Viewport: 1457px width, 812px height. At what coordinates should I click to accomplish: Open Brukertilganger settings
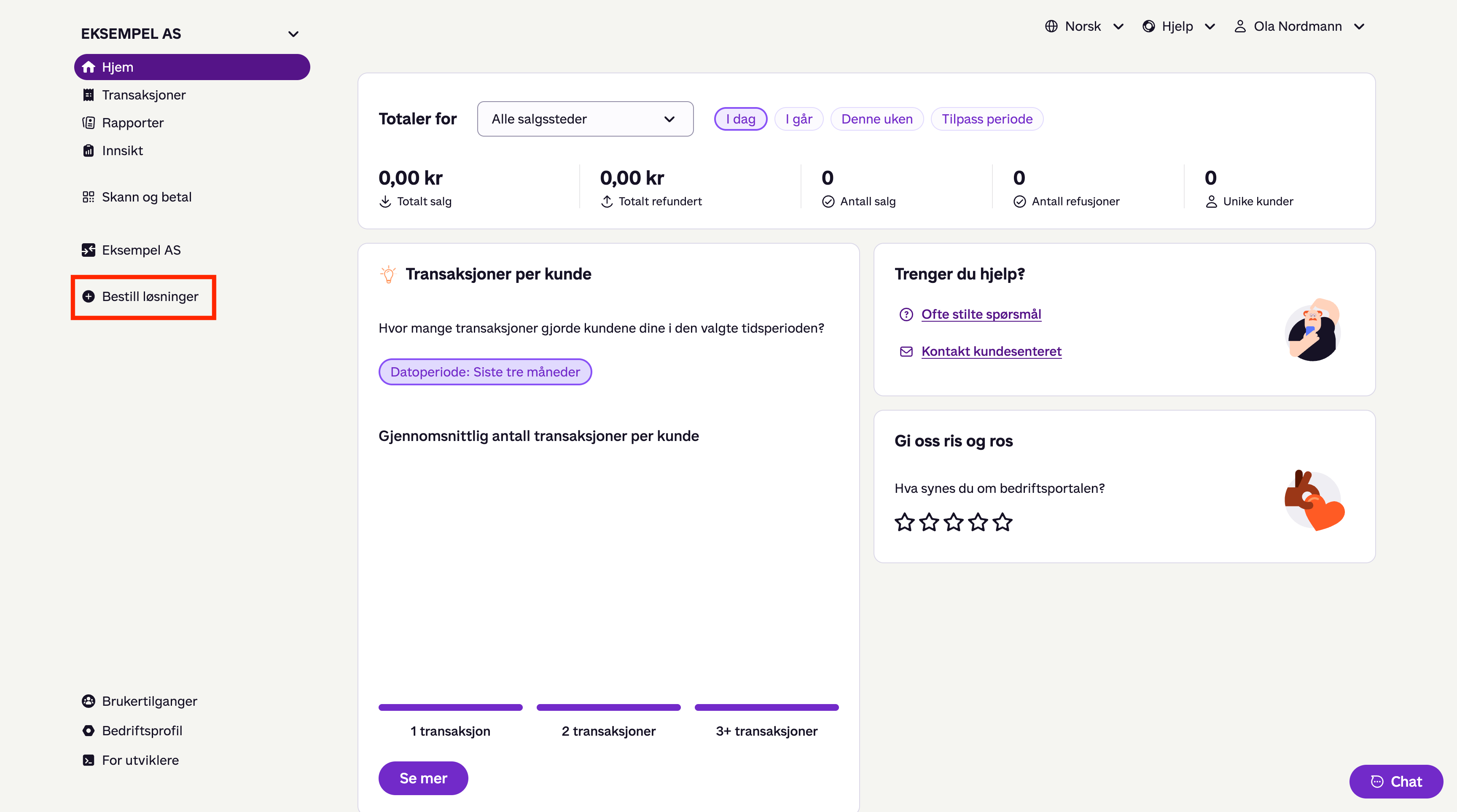pyautogui.click(x=192, y=701)
